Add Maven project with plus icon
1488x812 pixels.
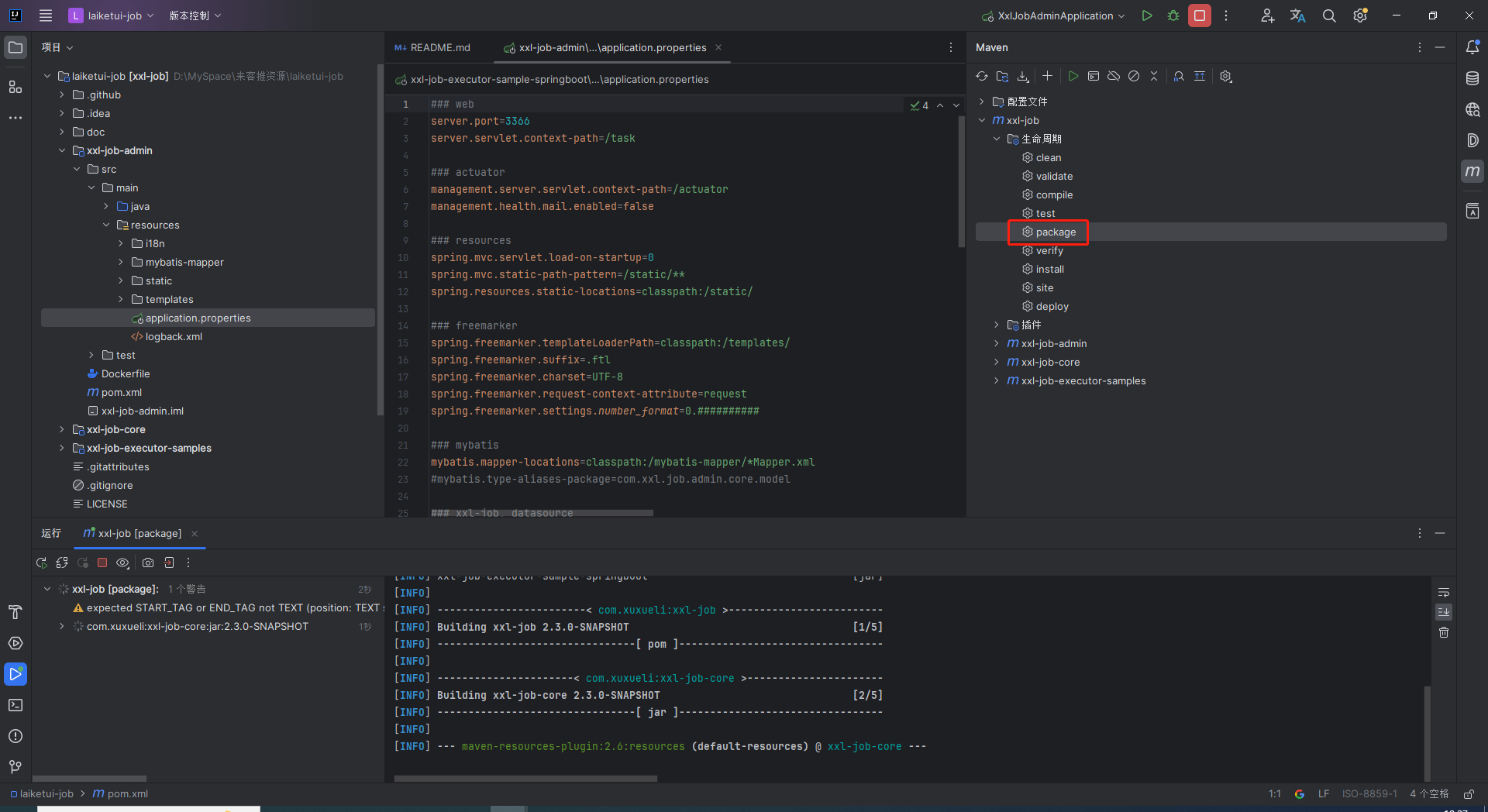pyautogui.click(x=1047, y=76)
